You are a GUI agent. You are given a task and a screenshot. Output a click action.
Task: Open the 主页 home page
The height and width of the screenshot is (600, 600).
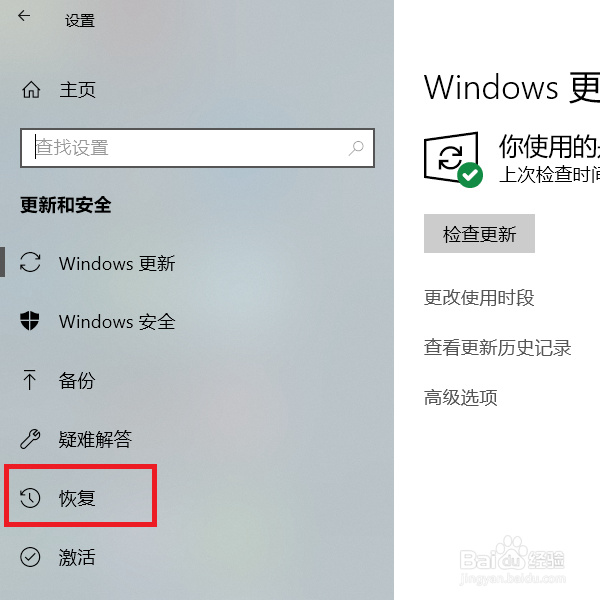point(77,90)
